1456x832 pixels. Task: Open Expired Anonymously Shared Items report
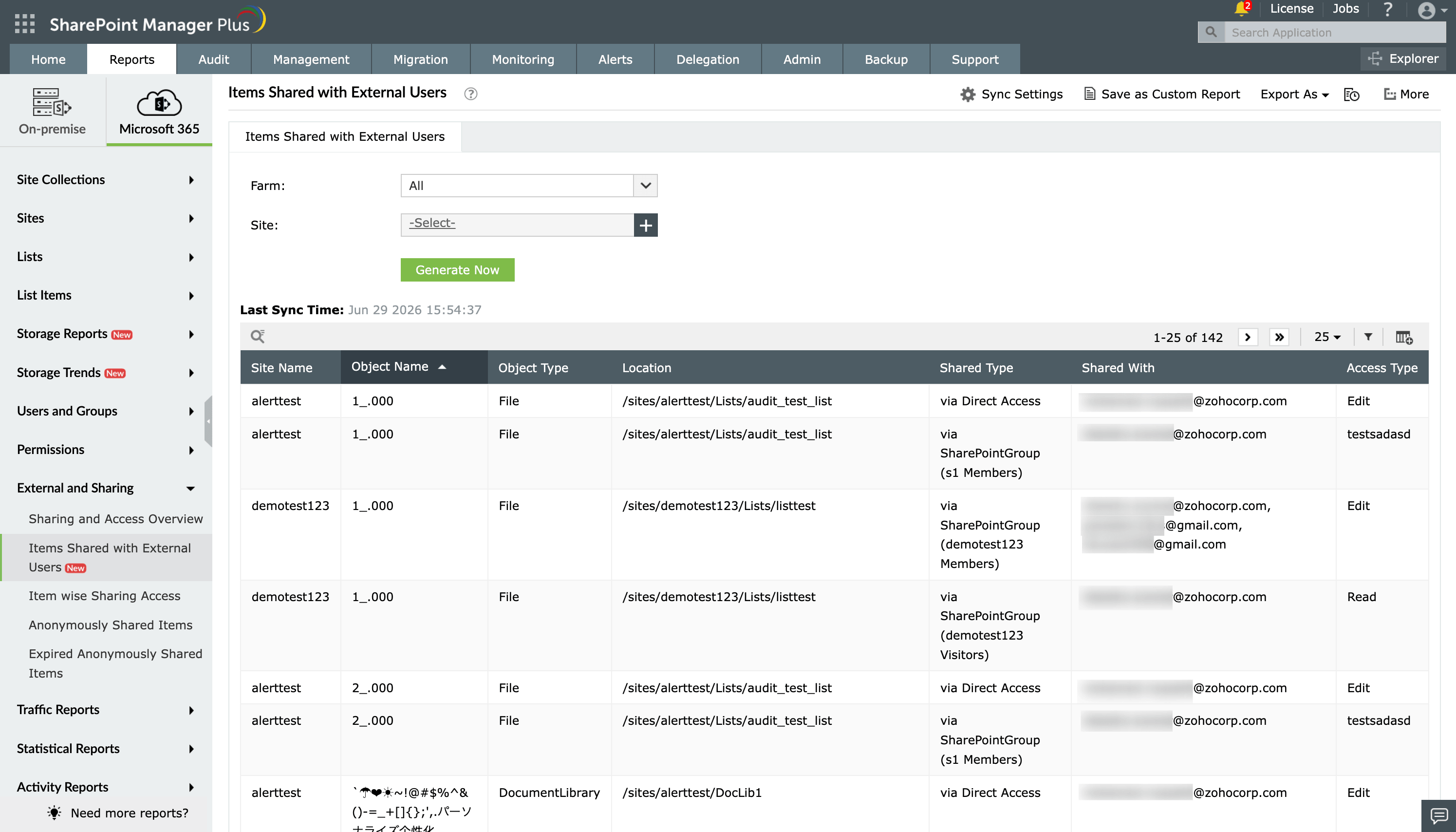(115, 663)
